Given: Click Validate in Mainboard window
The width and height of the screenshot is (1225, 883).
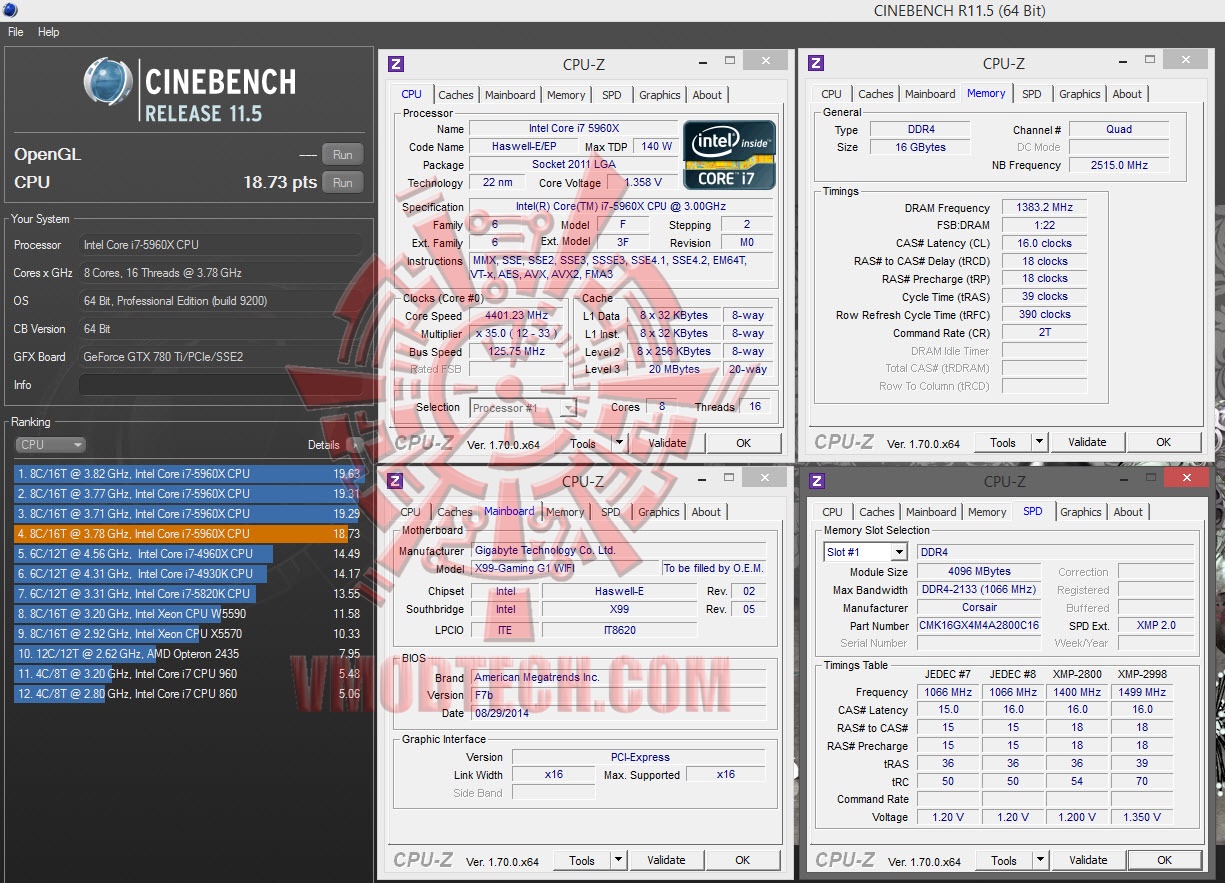Looking at the screenshot, I should (666, 860).
